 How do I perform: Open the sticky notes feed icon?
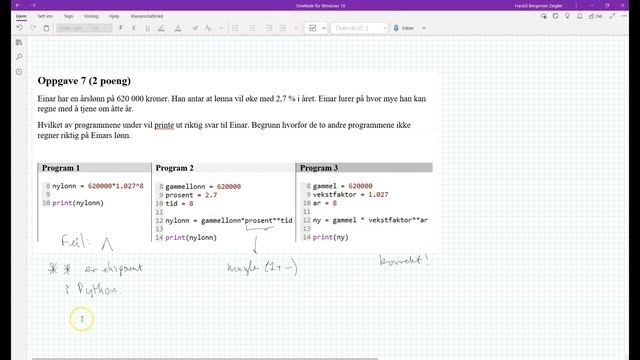click(x=556, y=16)
